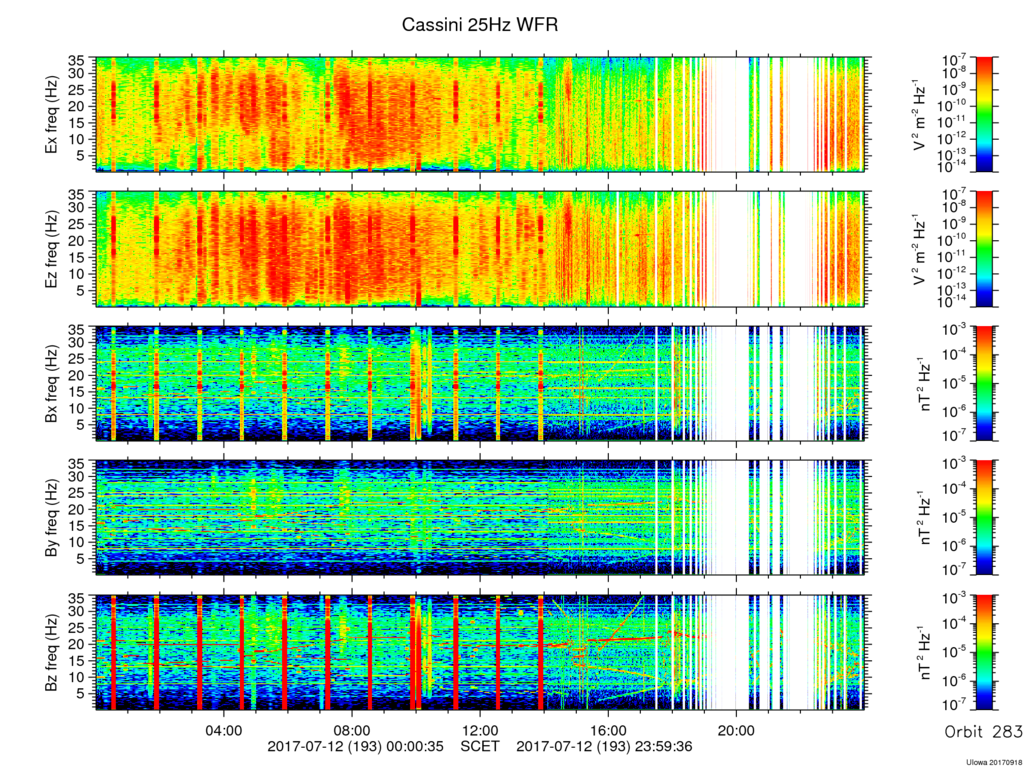Viewport: 1024px width, 767px height.
Task: Click the color bar beside the By panel
Action: [984, 517]
